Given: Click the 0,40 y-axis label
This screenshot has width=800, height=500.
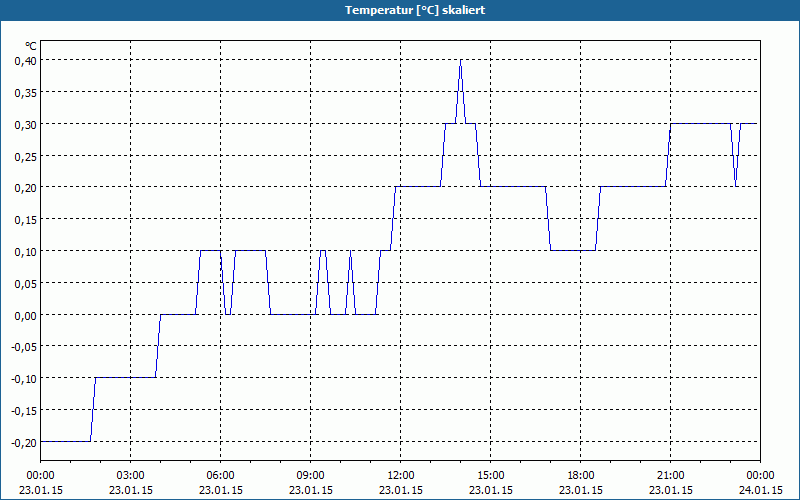Looking at the screenshot, I should point(26,61).
